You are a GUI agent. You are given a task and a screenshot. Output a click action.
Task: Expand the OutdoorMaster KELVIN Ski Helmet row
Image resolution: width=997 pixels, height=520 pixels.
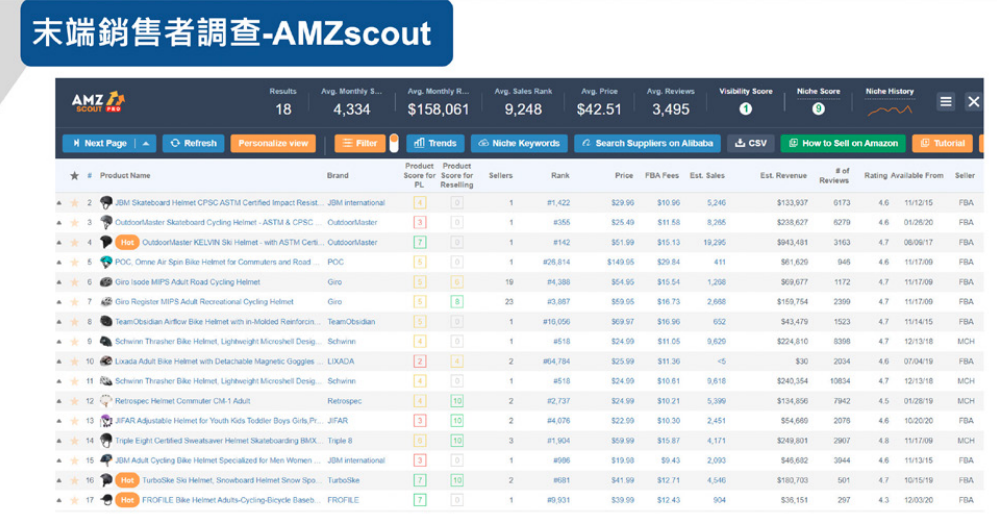click(59, 242)
